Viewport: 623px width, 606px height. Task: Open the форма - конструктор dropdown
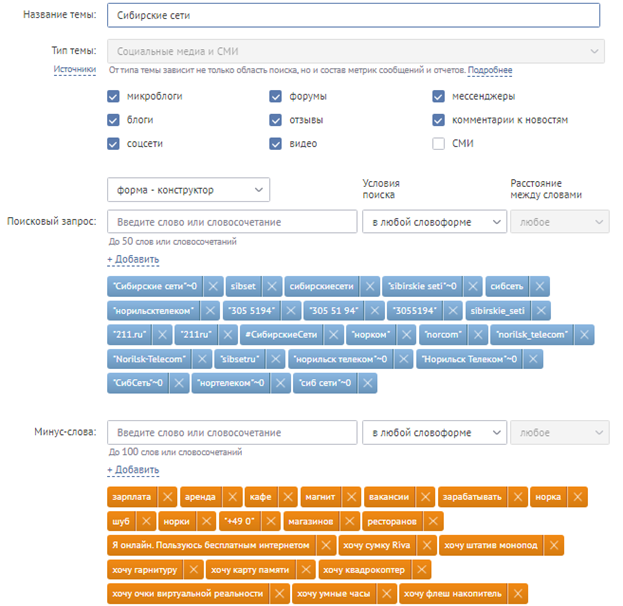pyautogui.click(x=188, y=190)
